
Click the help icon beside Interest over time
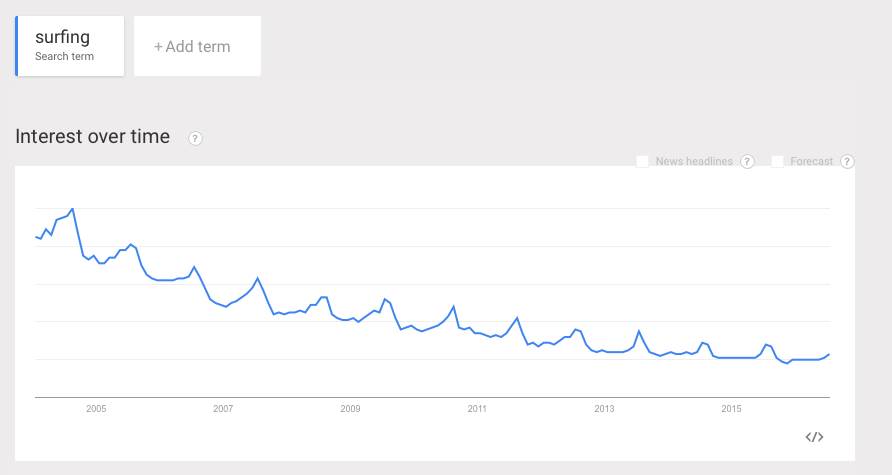[x=196, y=138]
